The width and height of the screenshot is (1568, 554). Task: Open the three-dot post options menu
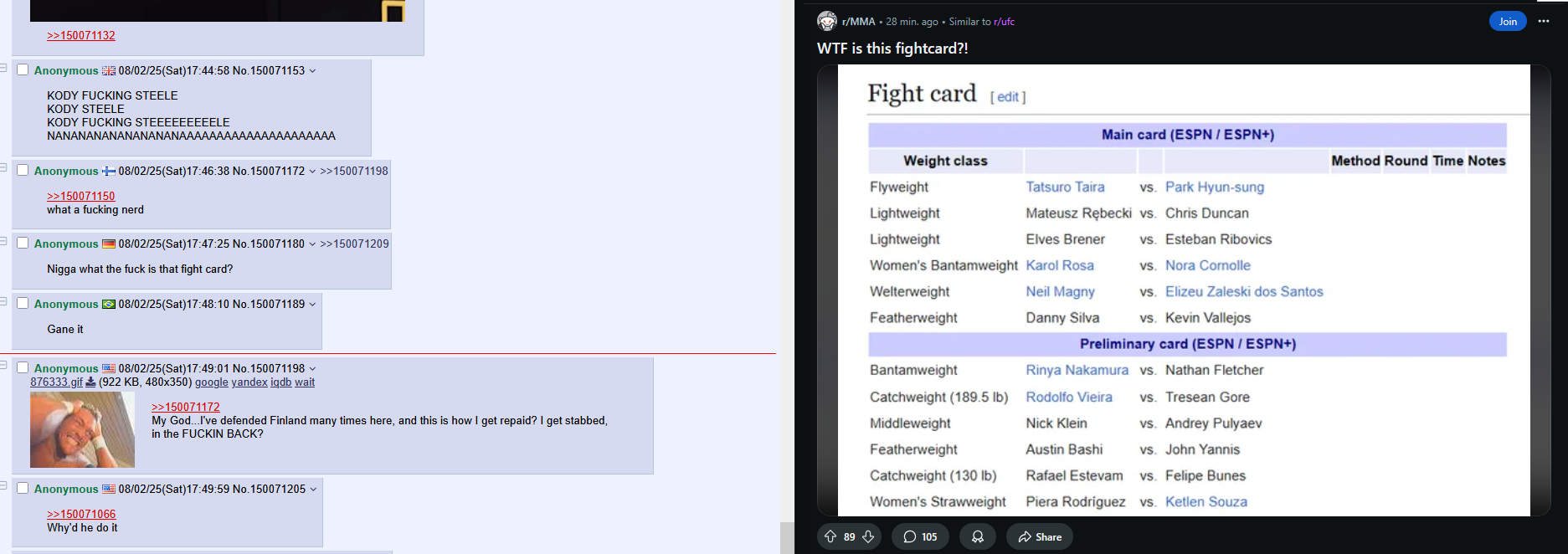pos(1543,21)
